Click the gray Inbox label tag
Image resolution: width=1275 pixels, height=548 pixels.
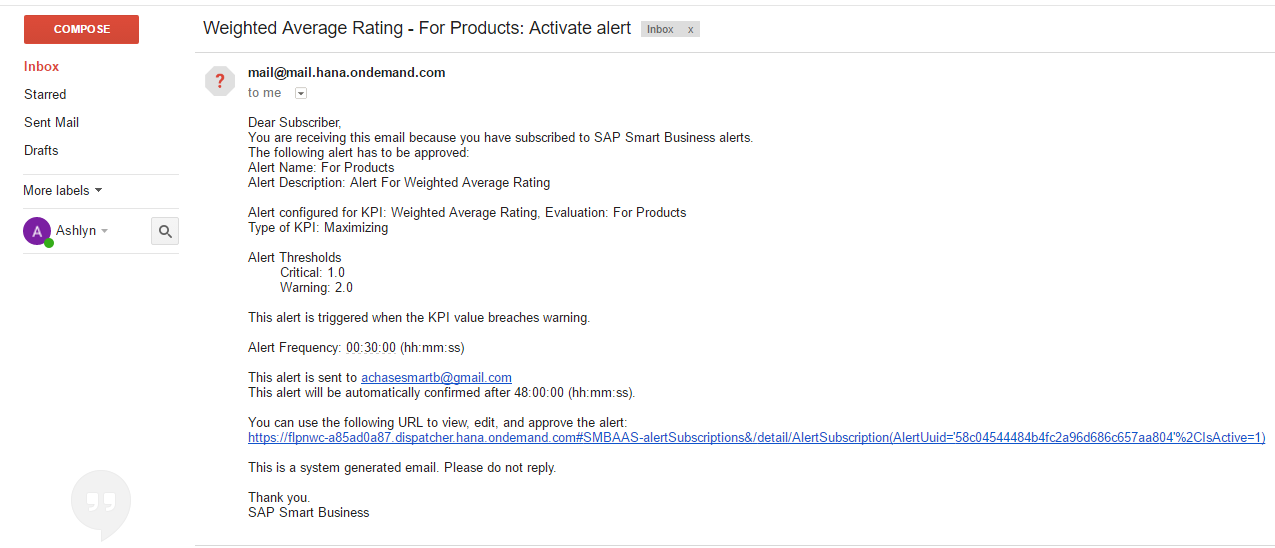coord(660,30)
